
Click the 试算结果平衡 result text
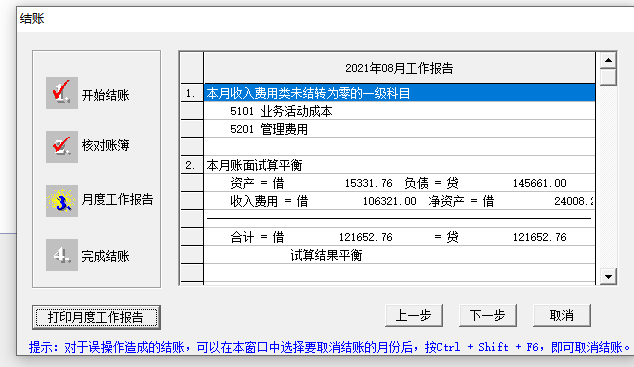click(326, 255)
